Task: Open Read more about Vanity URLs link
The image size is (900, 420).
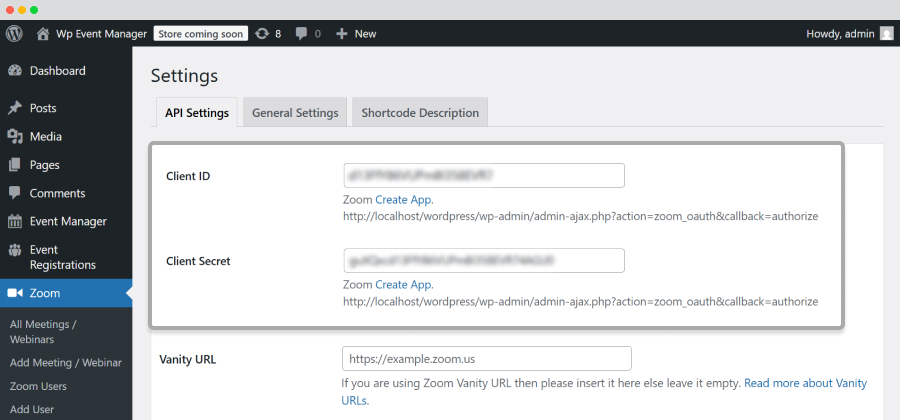Action: [x=604, y=392]
